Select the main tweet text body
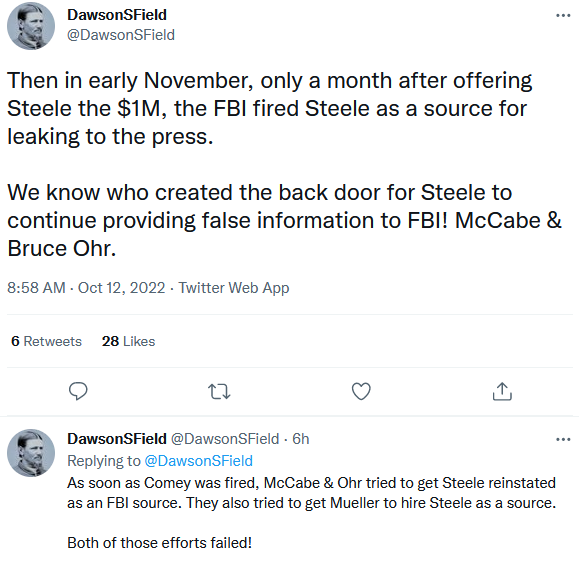This screenshot has height=562, width=579. pyautogui.click(x=284, y=164)
